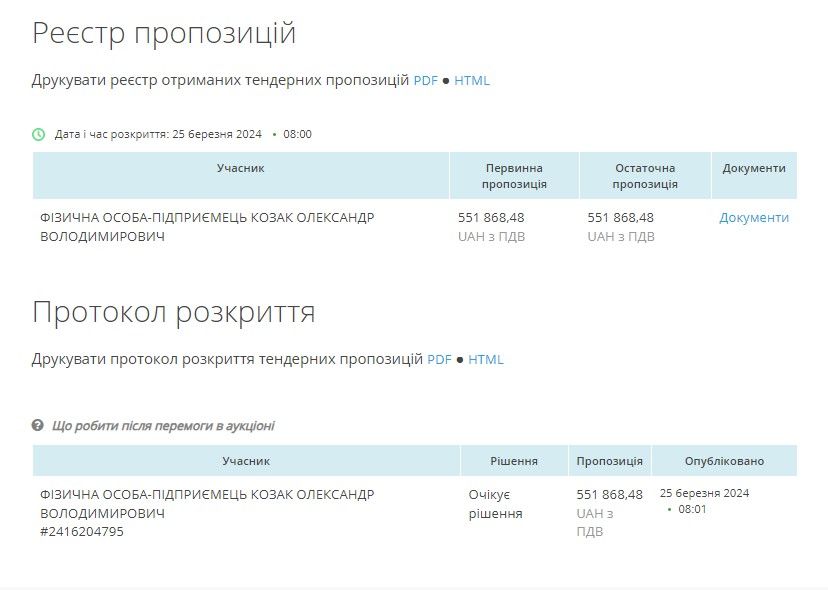Screen dimensions: 828x590
Task: Click the green dot beside 08:01
Action: [x=667, y=507]
